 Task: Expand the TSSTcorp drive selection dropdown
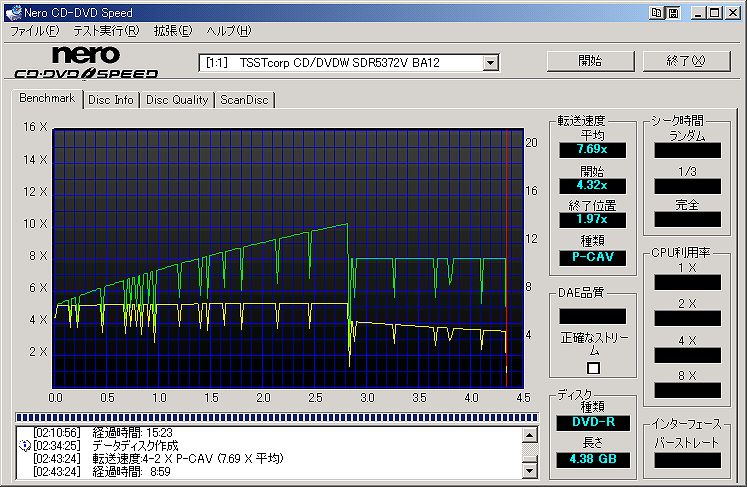tap(490, 62)
